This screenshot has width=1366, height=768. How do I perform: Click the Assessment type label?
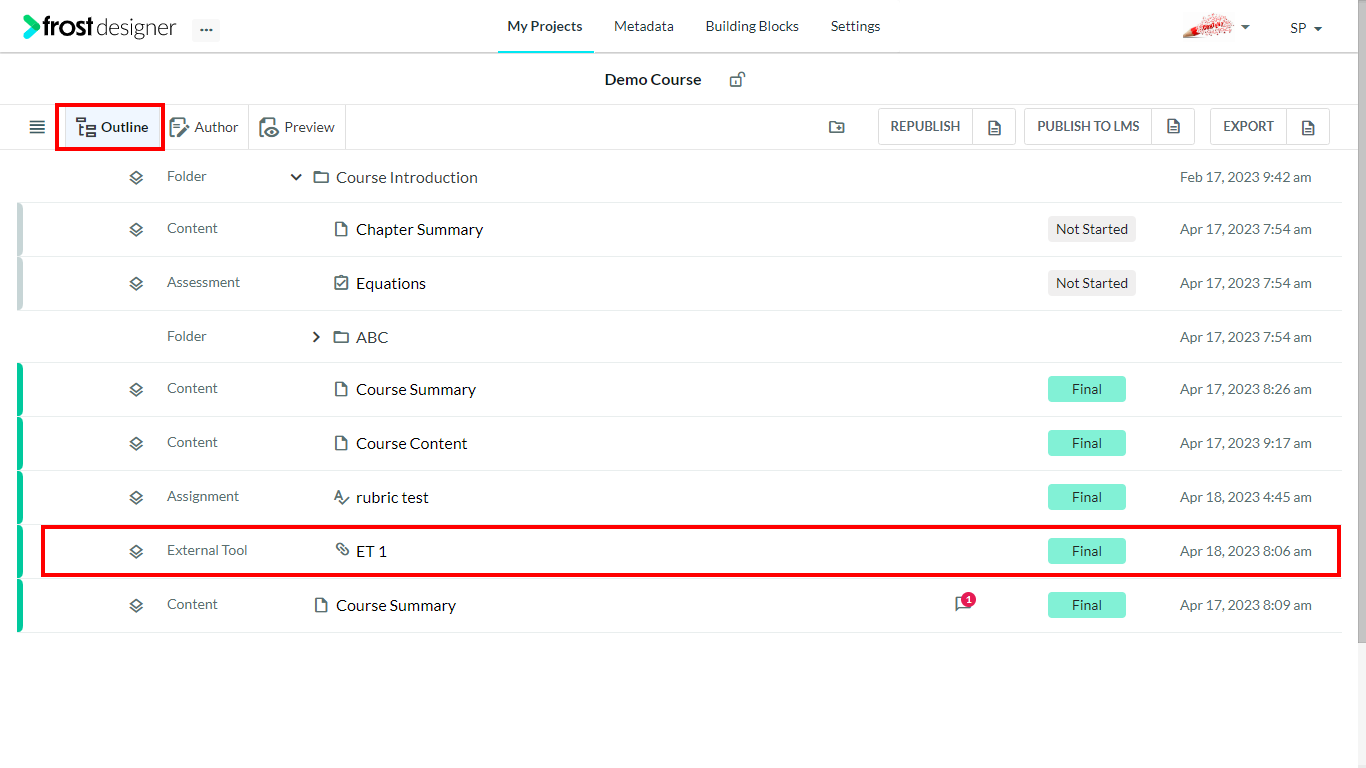click(203, 282)
